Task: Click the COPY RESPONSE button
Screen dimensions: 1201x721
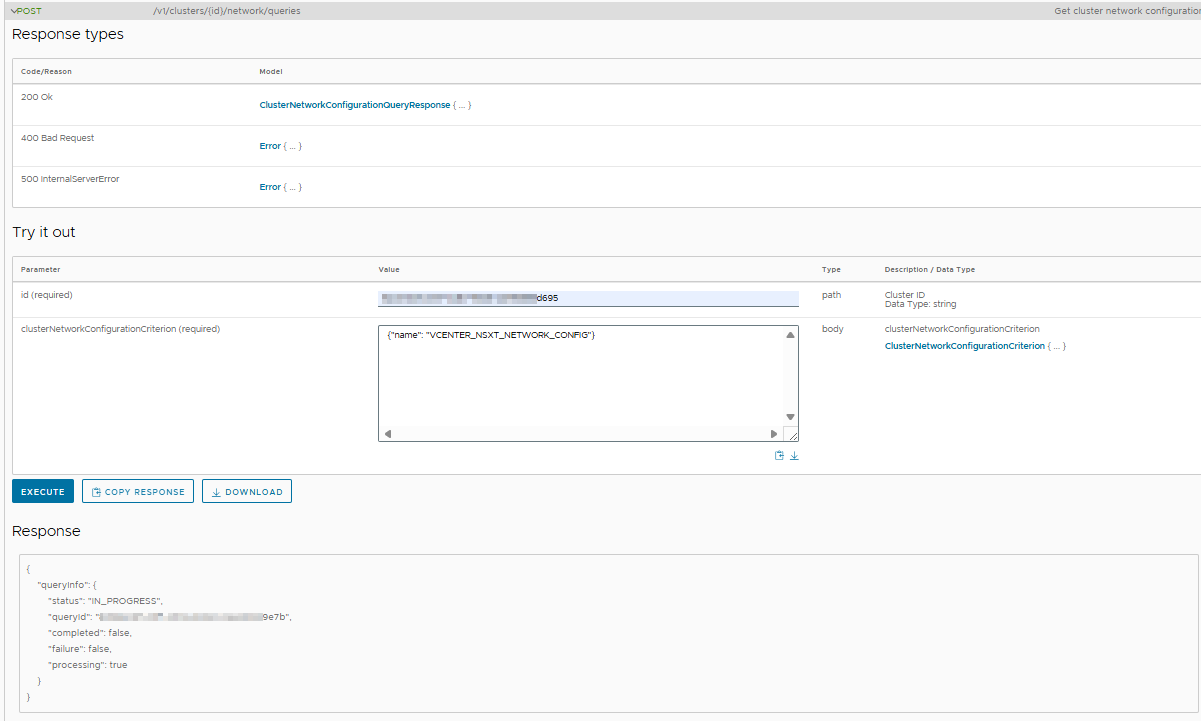Action: point(138,492)
